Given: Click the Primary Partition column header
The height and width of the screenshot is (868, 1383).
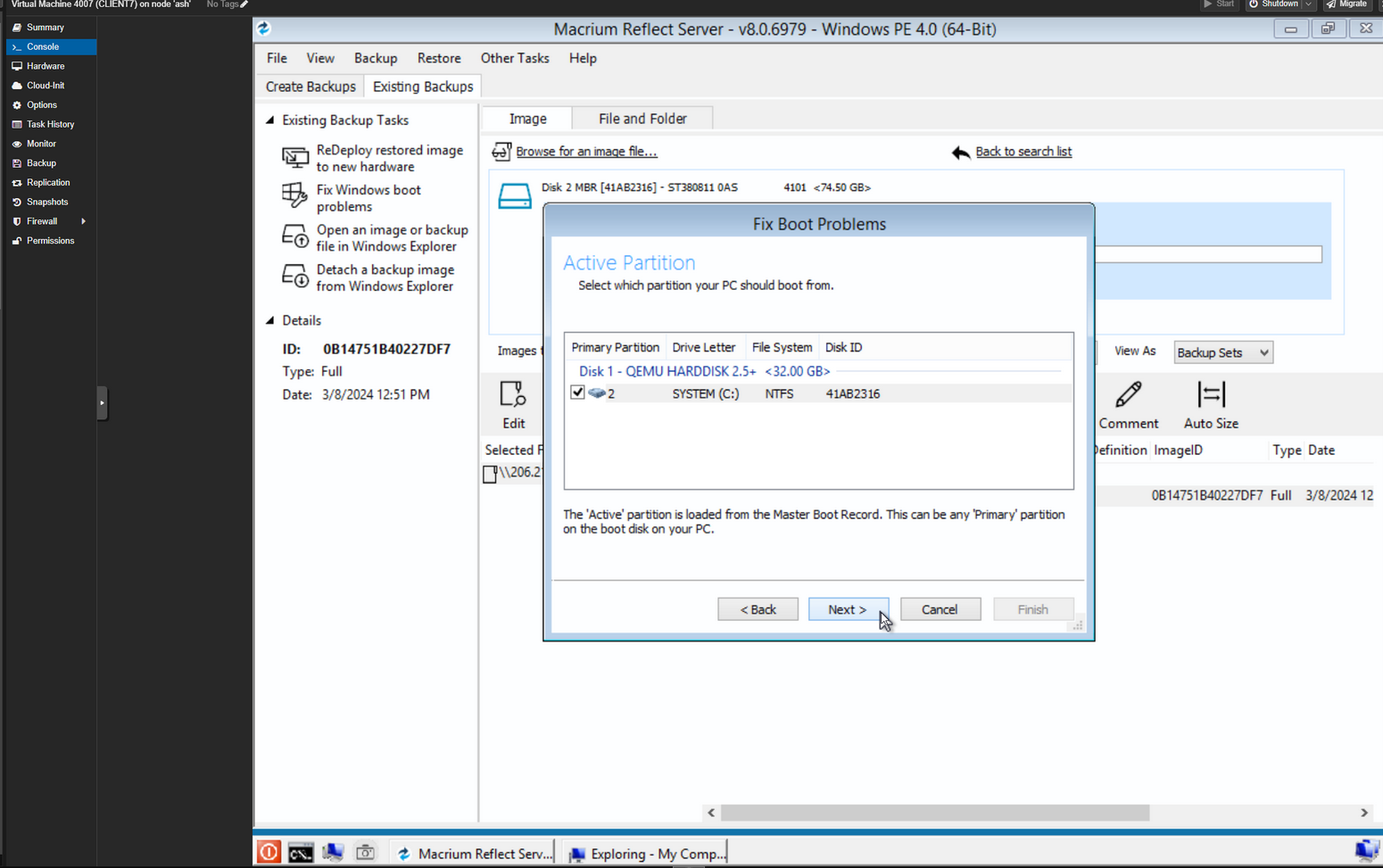Looking at the screenshot, I should tap(615, 347).
